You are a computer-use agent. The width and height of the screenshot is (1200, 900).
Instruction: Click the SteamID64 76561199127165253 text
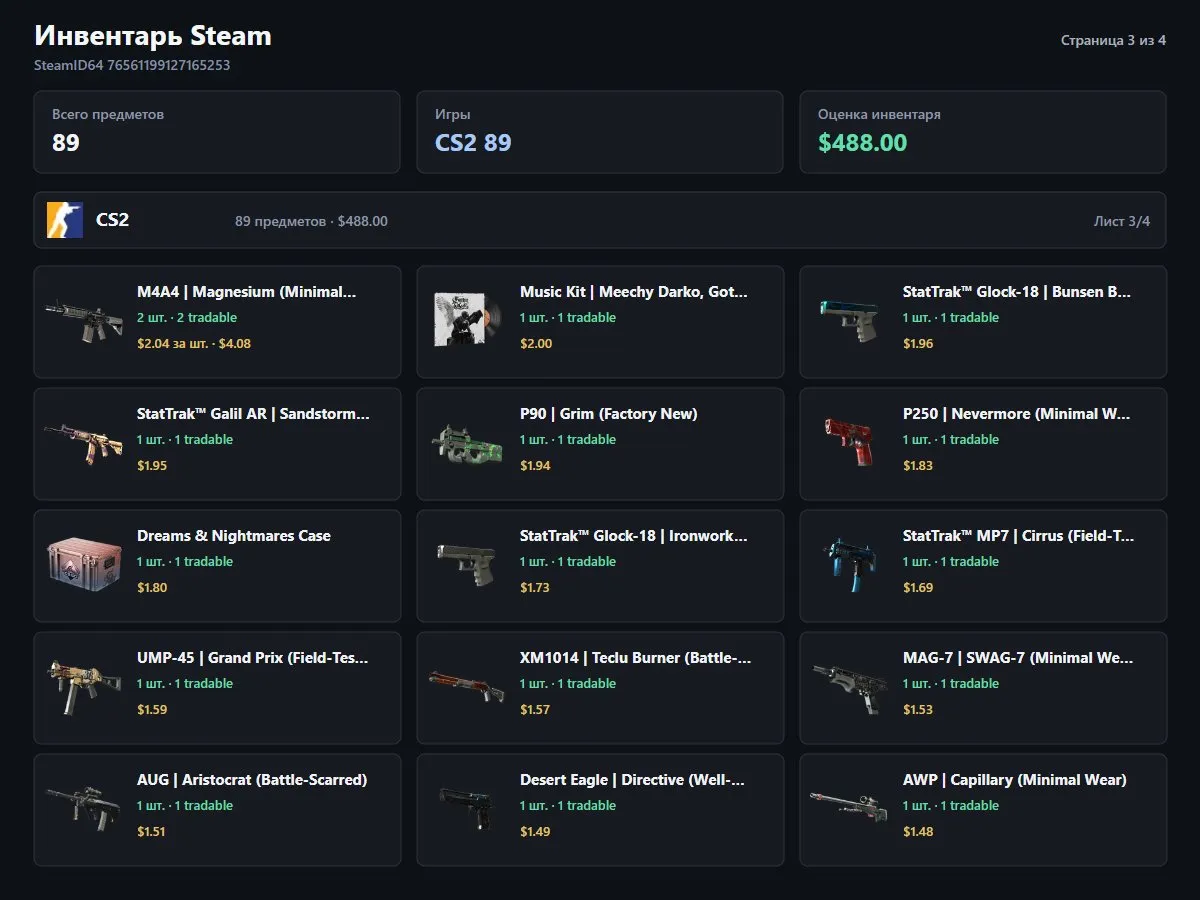[133, 66]
